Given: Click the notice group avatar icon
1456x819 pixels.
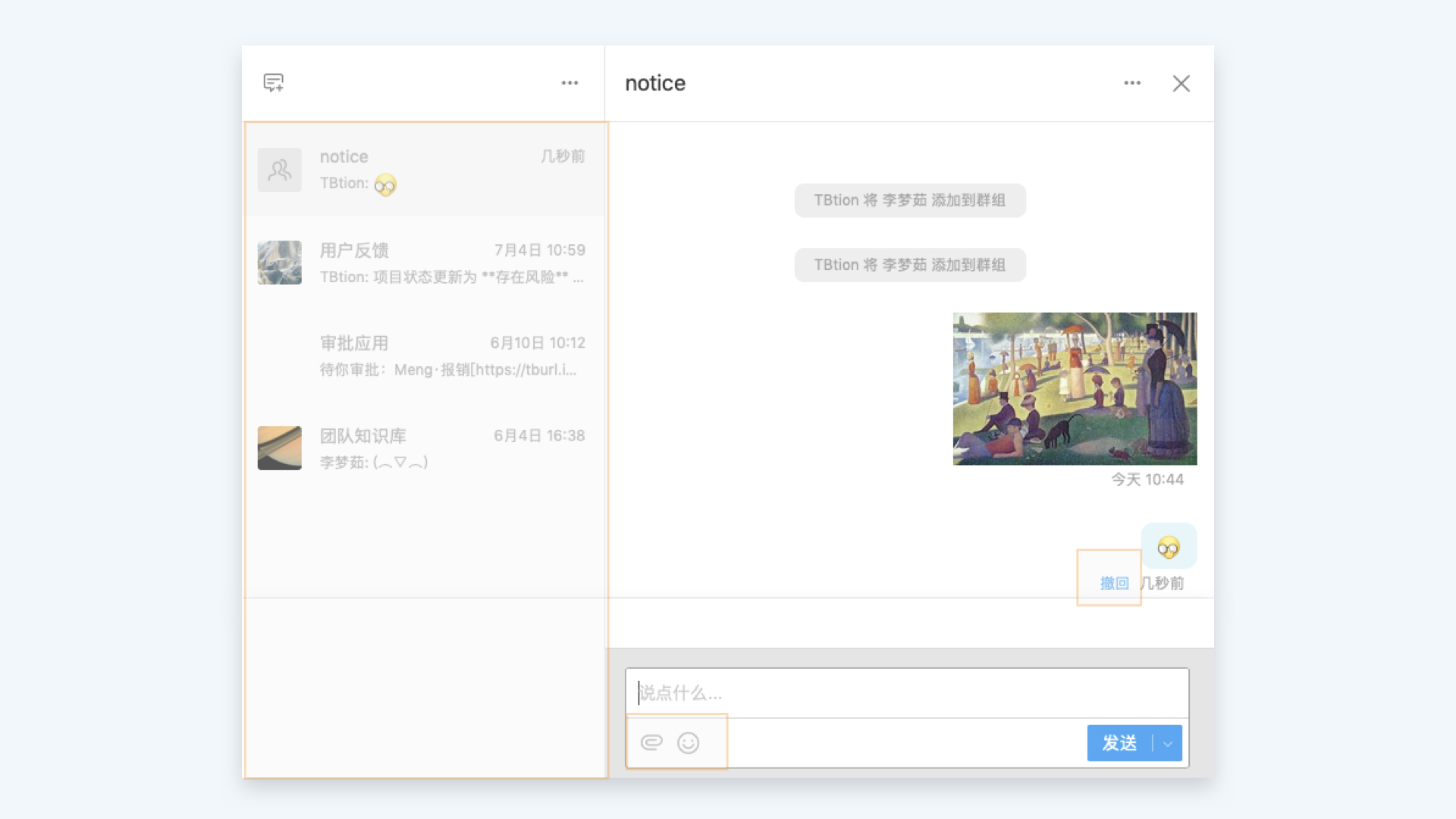Looking at the screenshot, I should [280, 170].
